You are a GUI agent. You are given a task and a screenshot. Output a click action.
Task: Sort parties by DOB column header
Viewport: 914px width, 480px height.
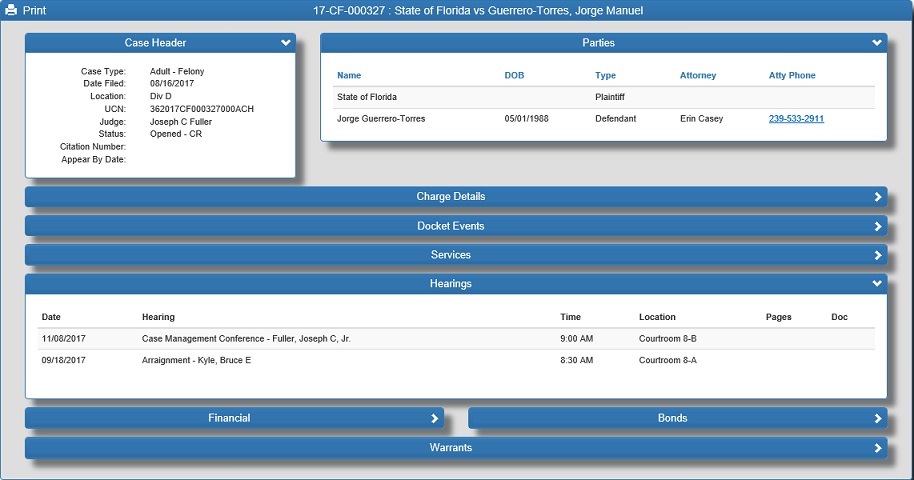tap(514, 76)
